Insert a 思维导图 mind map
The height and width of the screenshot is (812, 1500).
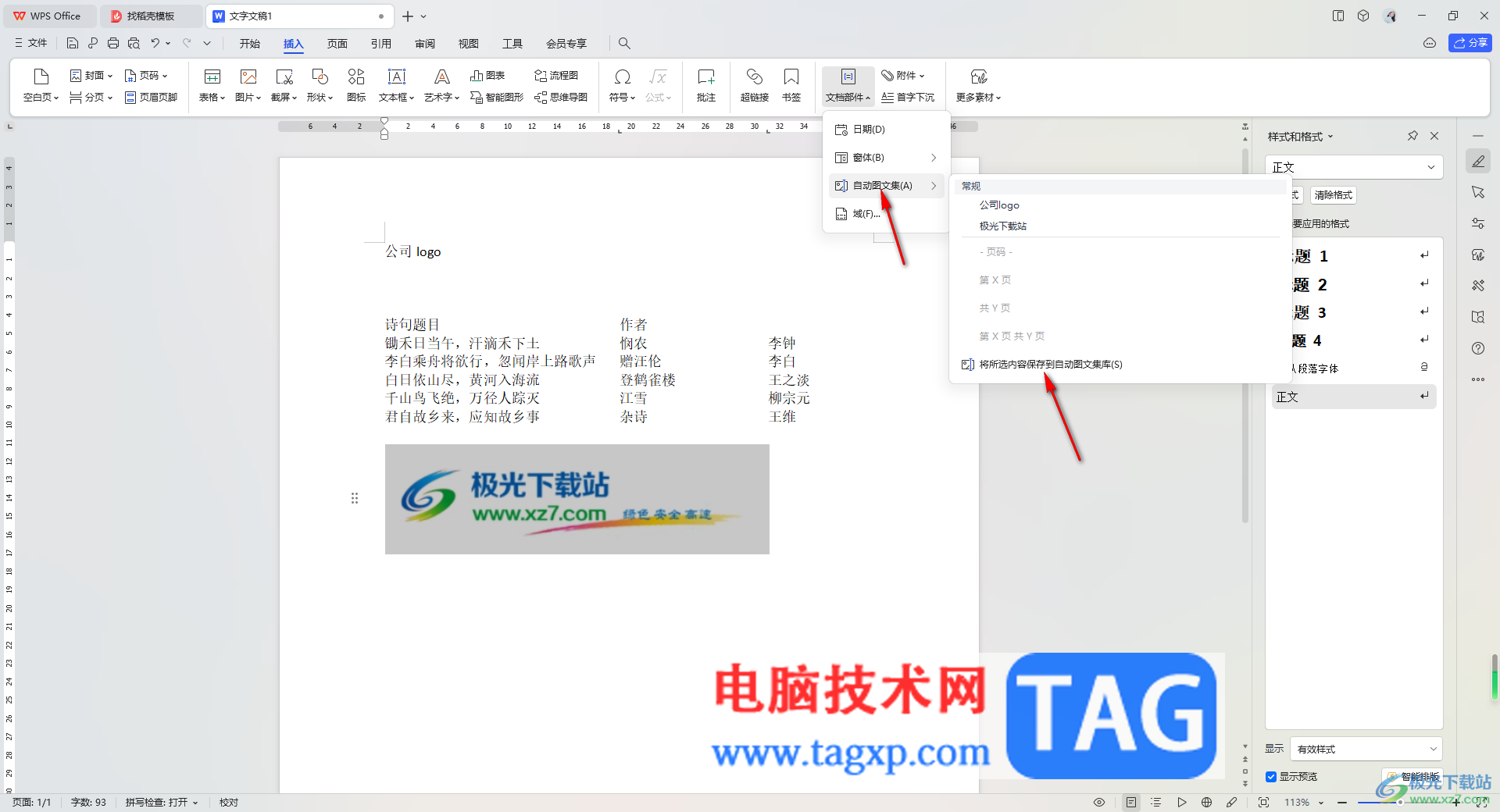(561, 98)
